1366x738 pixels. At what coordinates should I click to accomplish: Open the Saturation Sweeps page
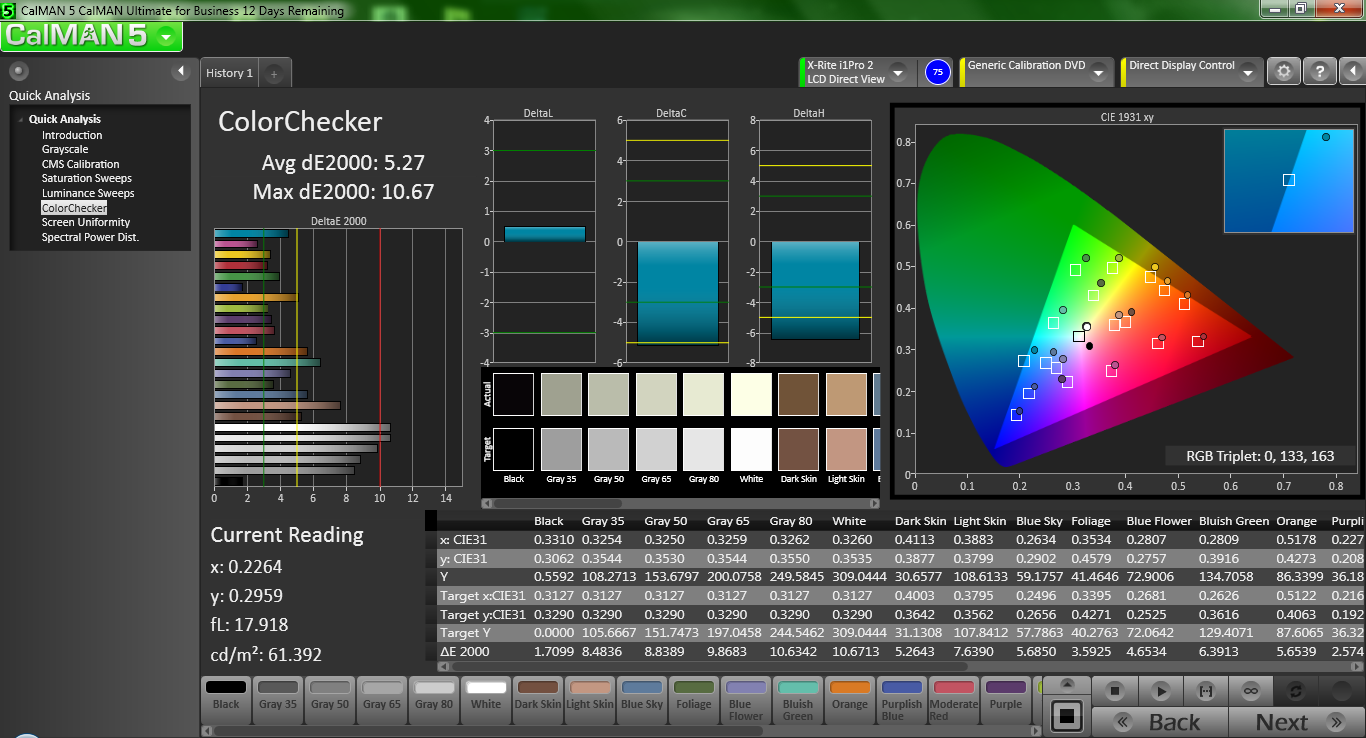pyautogui.click(x=87, y=179)
